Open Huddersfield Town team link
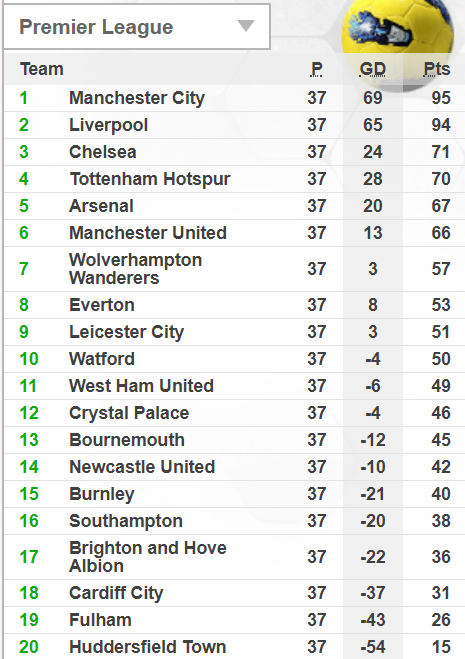 point(148,647)
